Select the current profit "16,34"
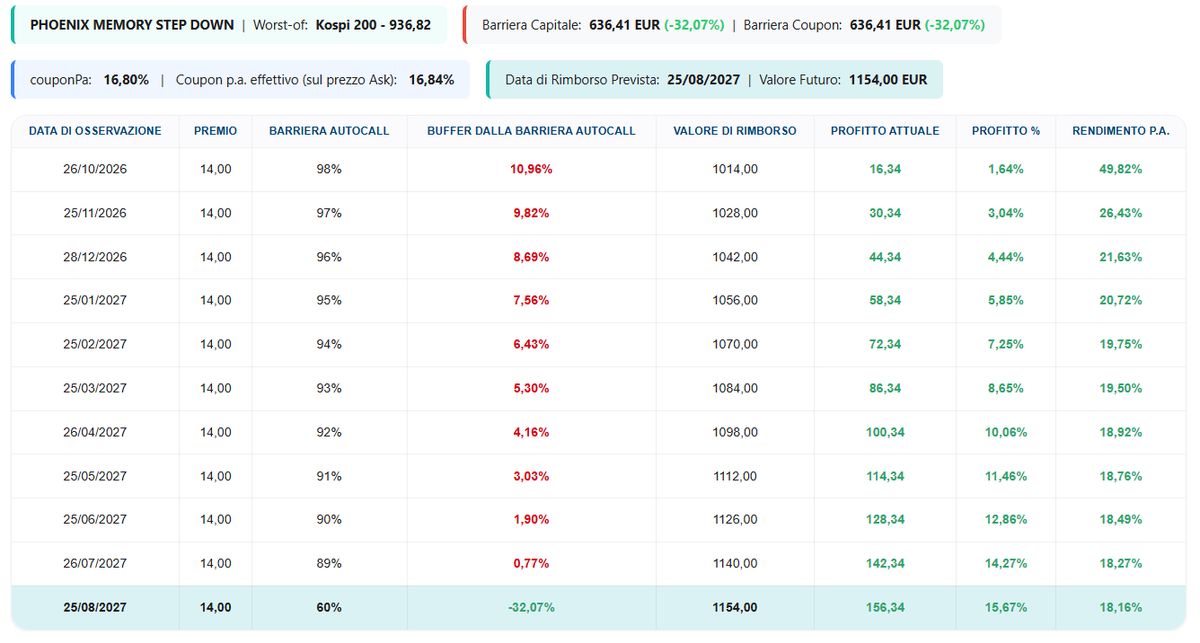 pyautogui.click(x=885, y=169)
